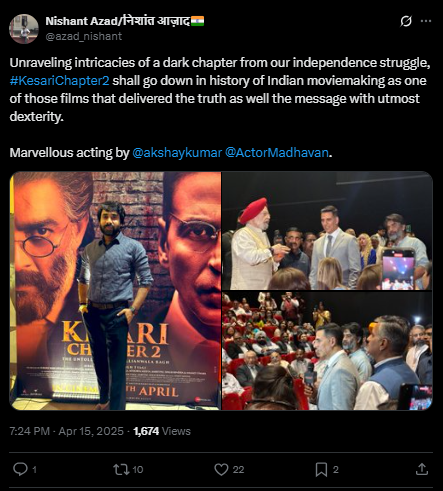Click the 22 likes count
Image resolution: width=443 pixels, height=491 pixels.
[x=238, y=469]
